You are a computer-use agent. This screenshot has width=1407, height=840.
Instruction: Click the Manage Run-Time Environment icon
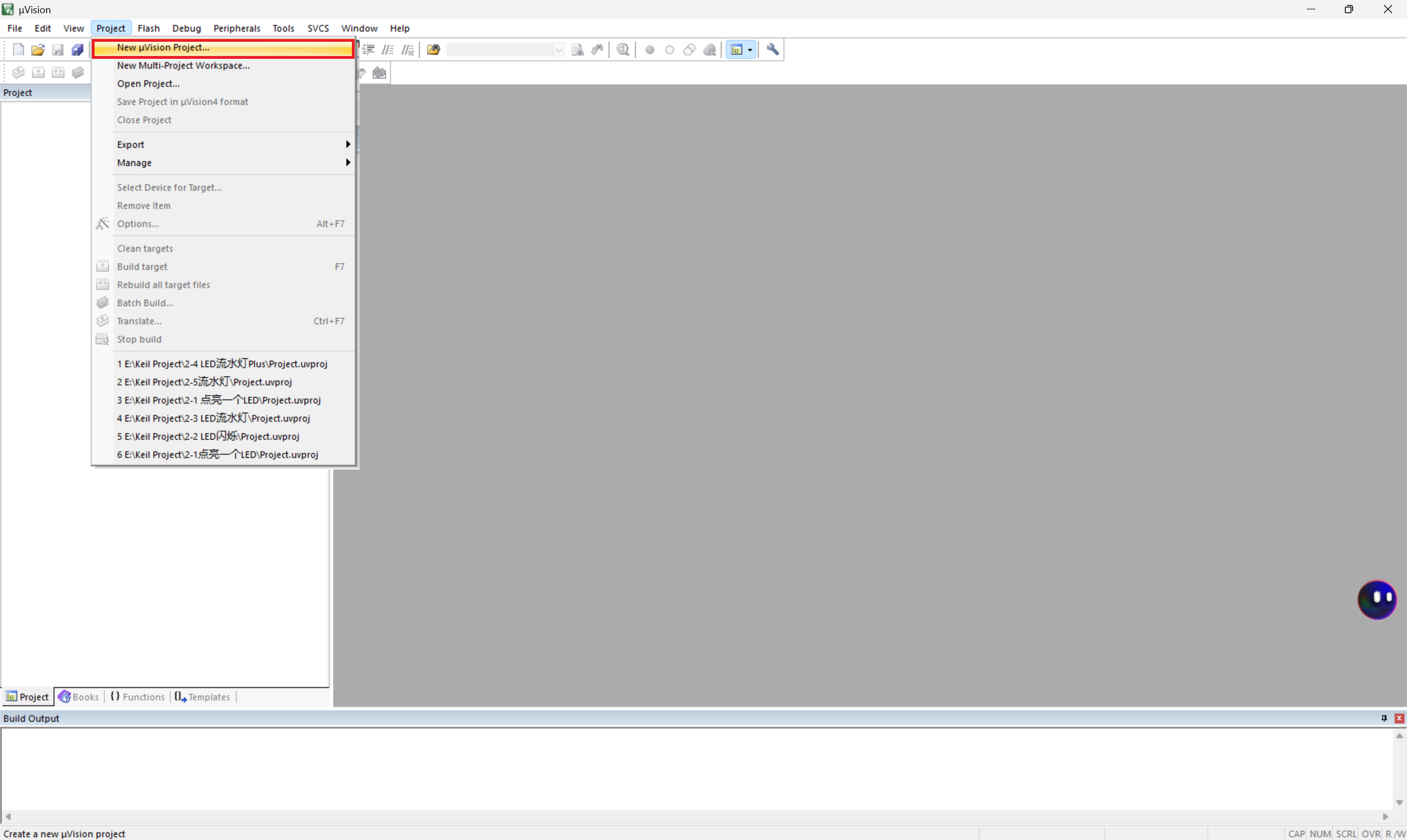379,73
